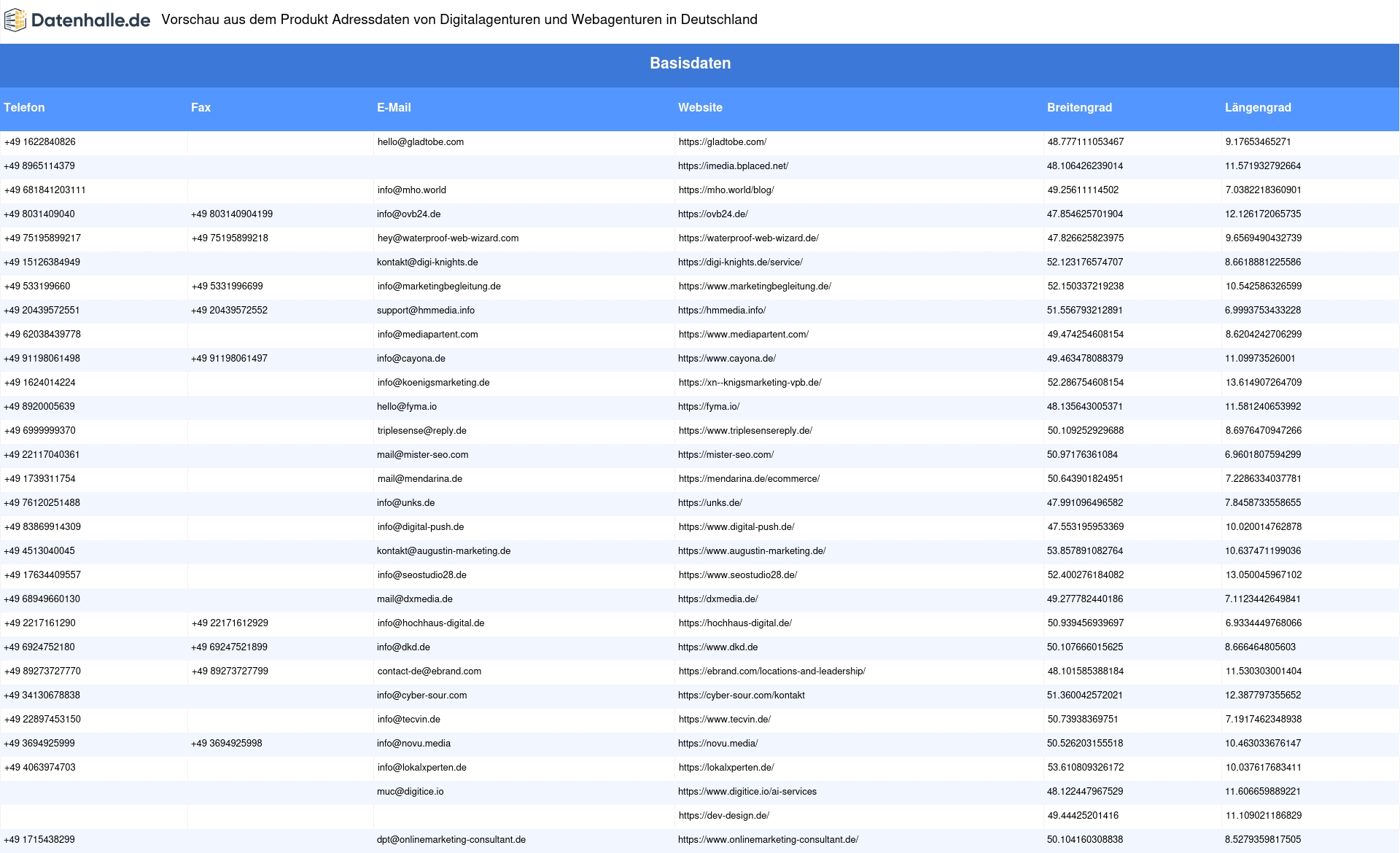The image size is (1400, 853).
Task: Select fax number +49 22171612929
Action: (230, 623)
